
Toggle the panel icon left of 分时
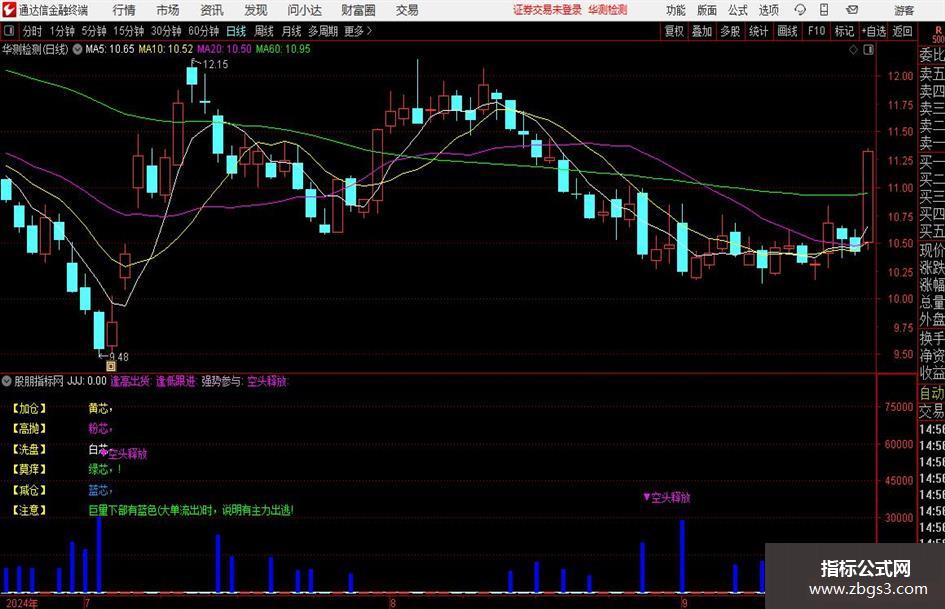pyautogui.click(x=9, y=31)
